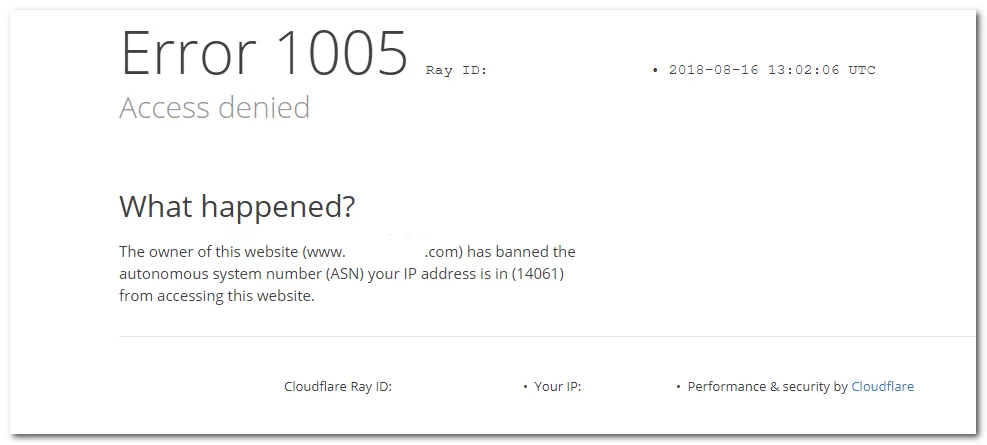Click the bullet before Your IP

(525, 386)
